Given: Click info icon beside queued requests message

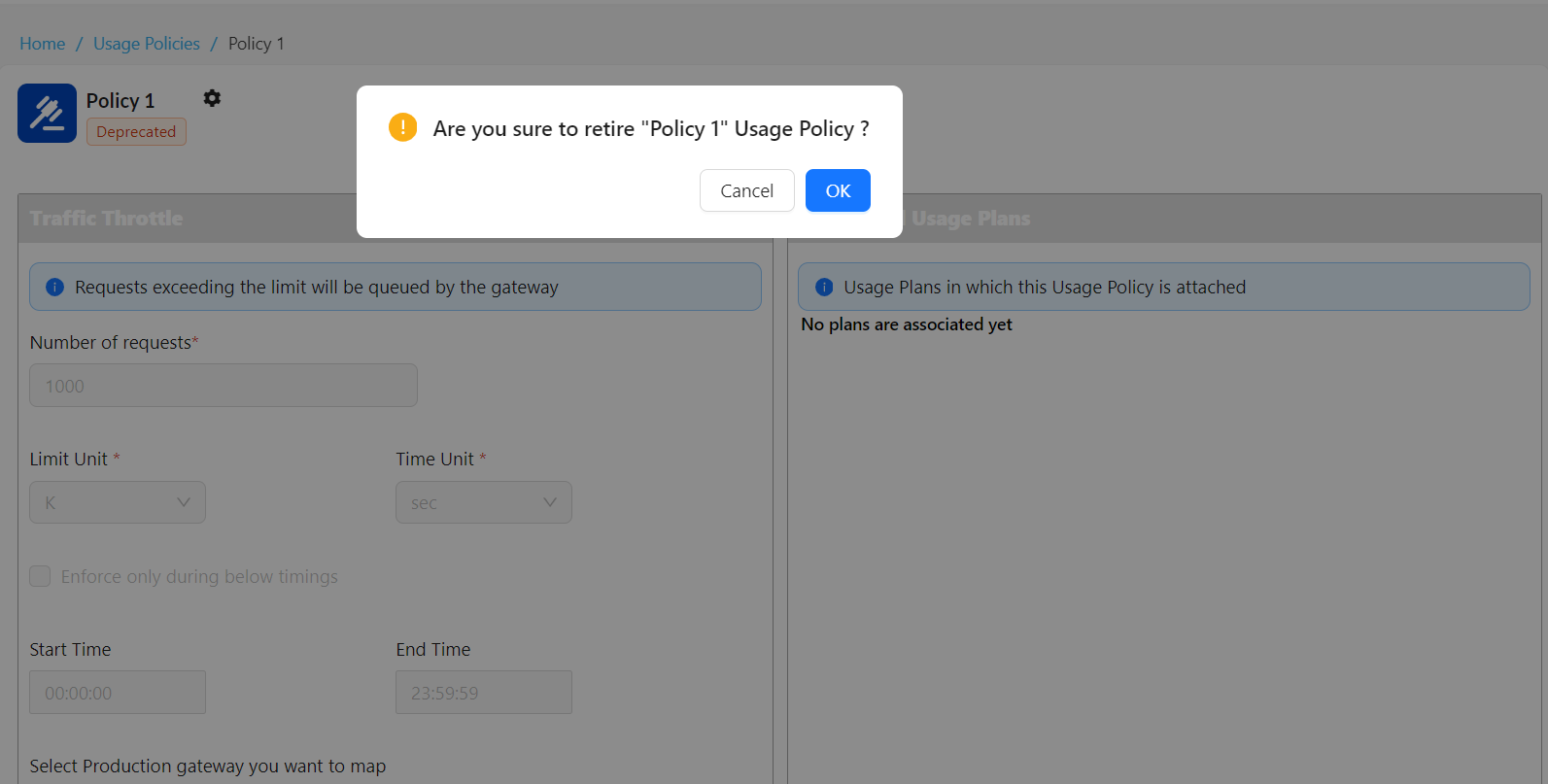Looking at the screenshot, I should point(55,288).
